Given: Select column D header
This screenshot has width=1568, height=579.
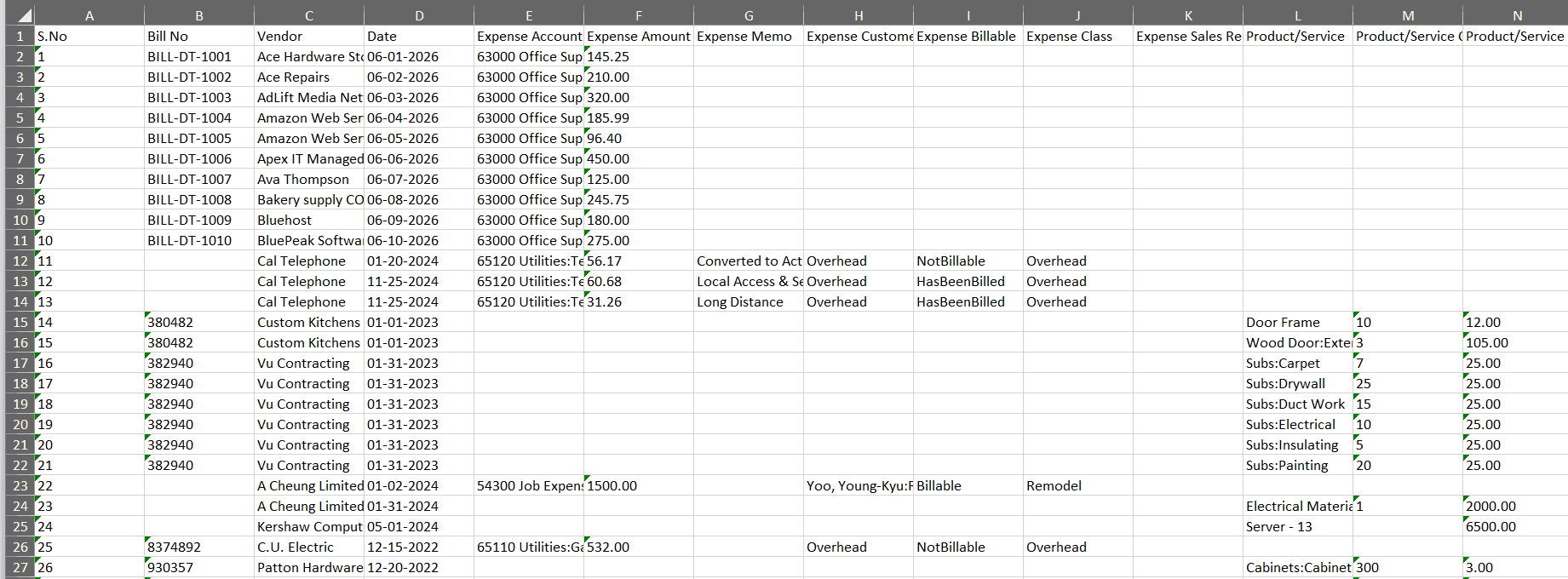Looking at the screenshot, I should [x=419, y=15].
